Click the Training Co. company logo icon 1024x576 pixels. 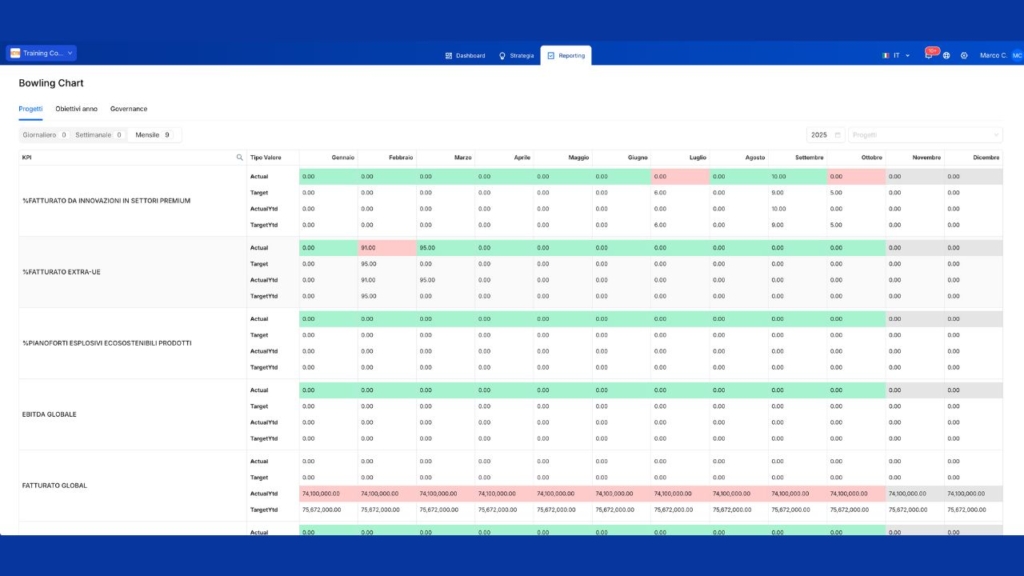[15, 53]
